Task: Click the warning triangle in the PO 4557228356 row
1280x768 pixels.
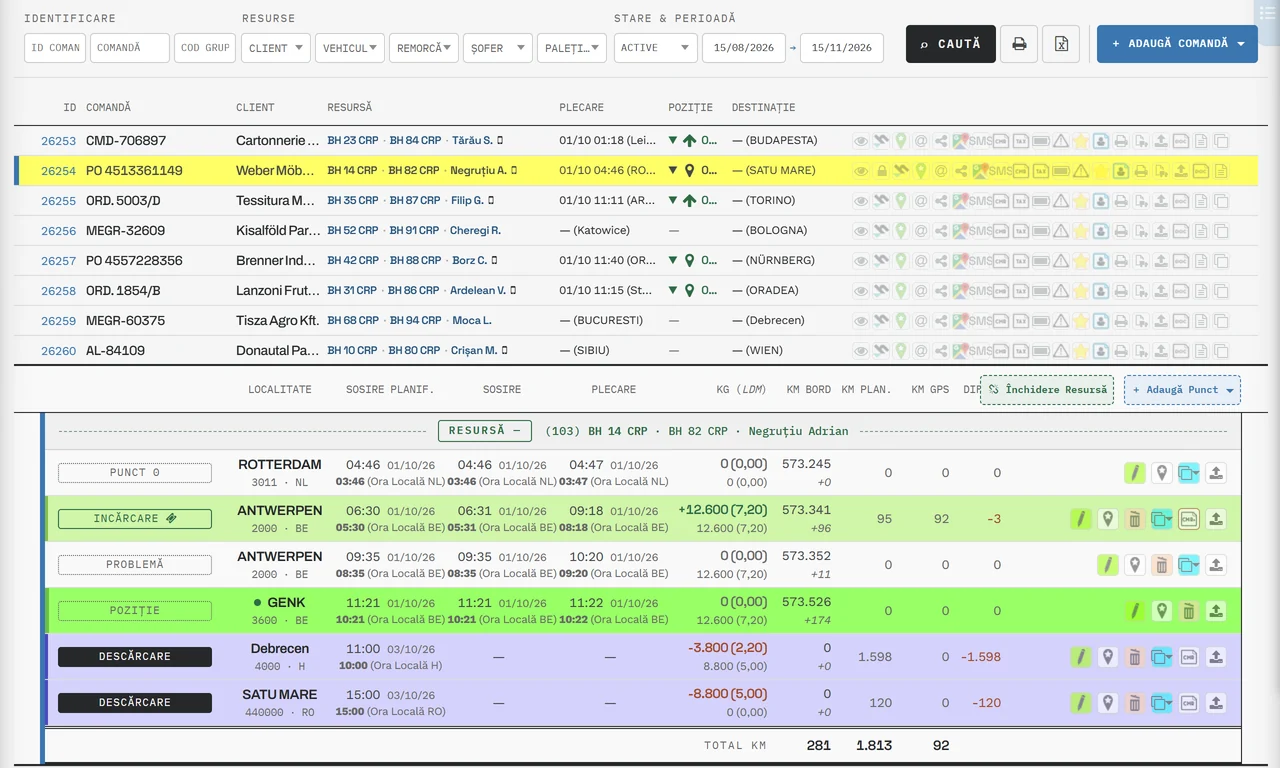Action: click(1061, 261)
